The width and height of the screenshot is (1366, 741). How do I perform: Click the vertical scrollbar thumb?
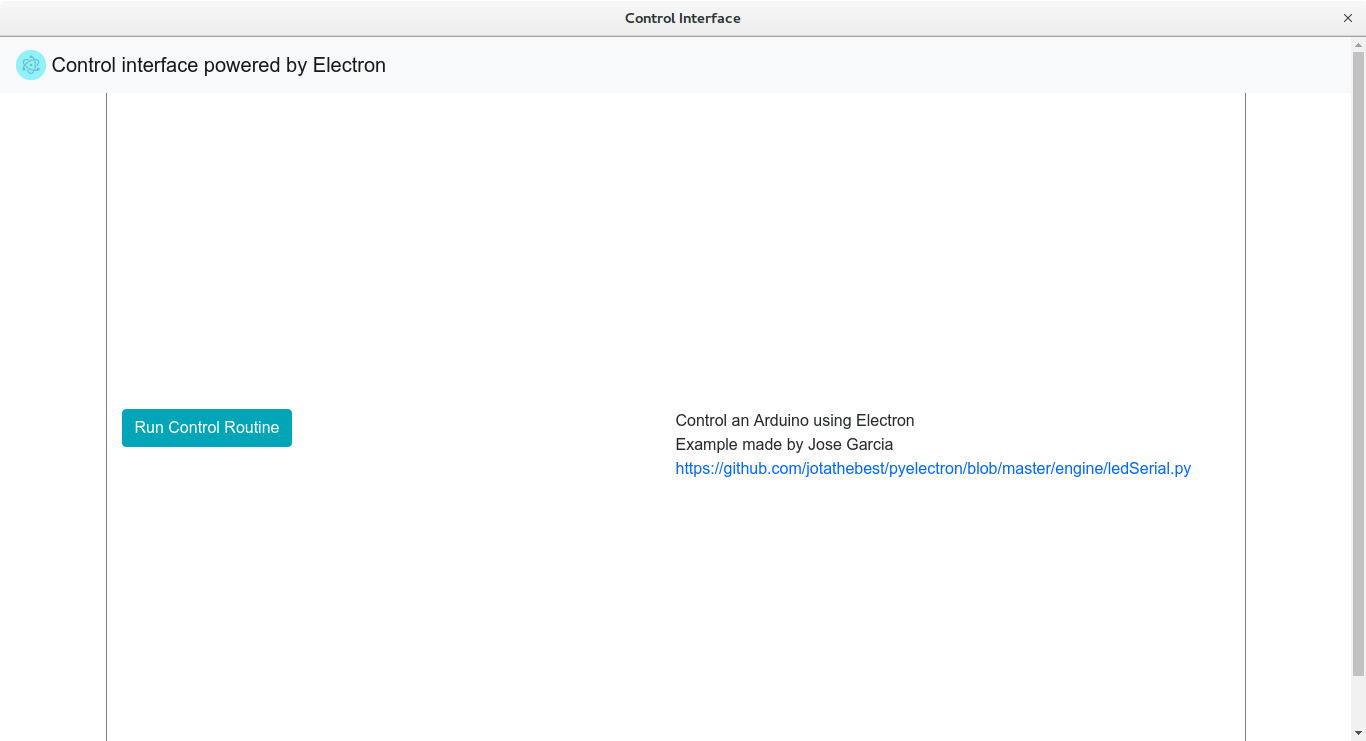pyautogui.click(x=1358, y=363)
